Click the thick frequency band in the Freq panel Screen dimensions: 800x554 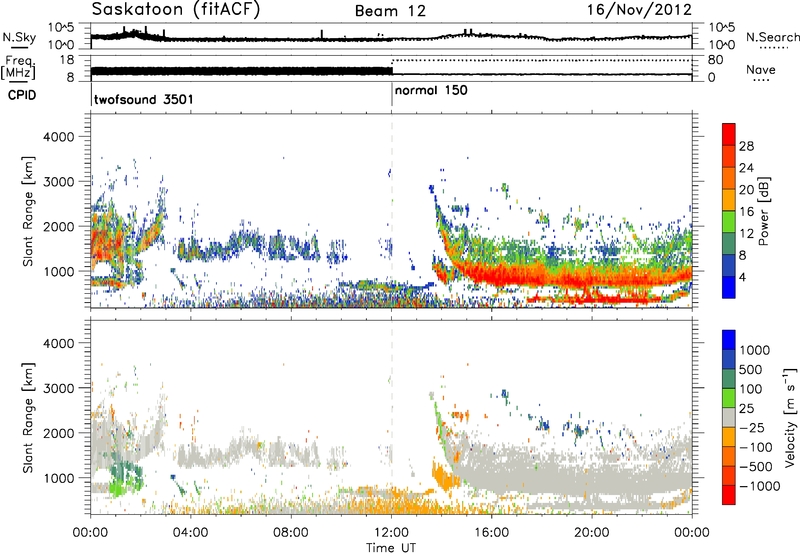(242, 71)
